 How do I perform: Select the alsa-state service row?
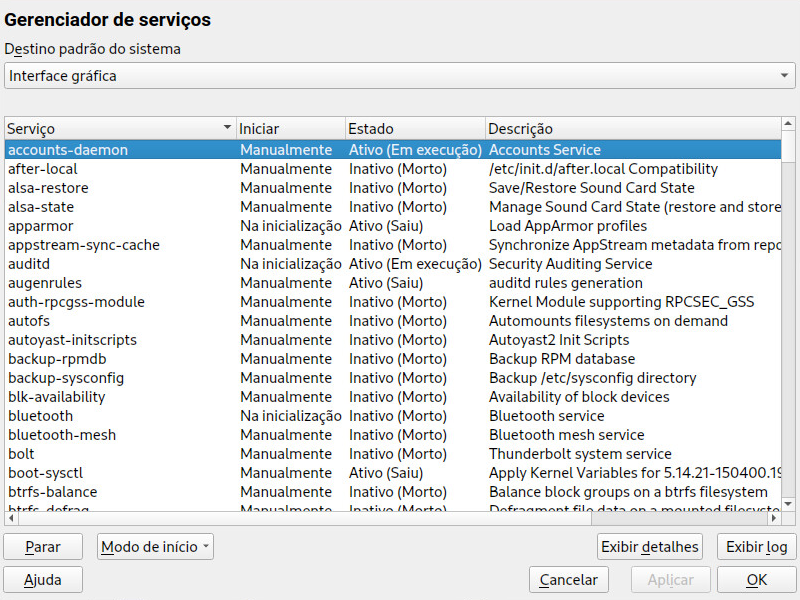(393, 207)
